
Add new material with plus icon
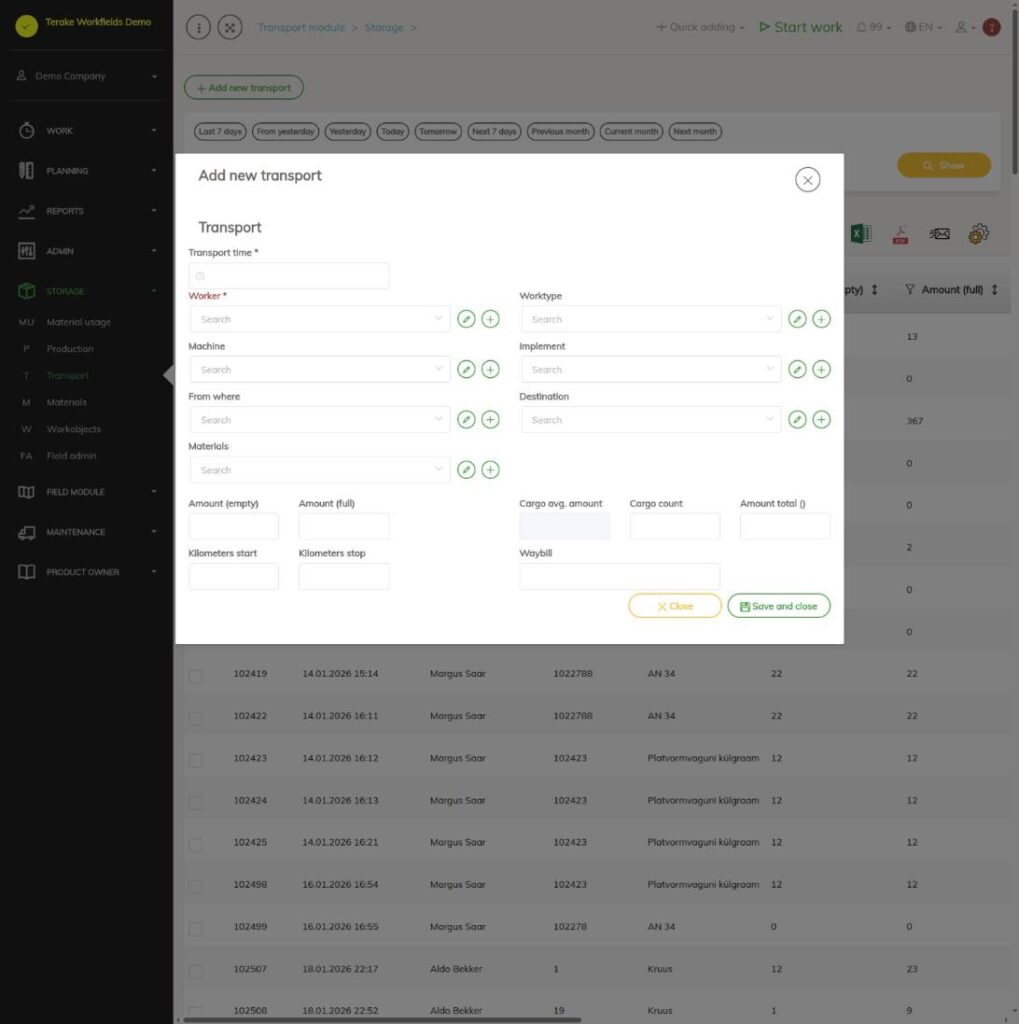pos(491,470)
